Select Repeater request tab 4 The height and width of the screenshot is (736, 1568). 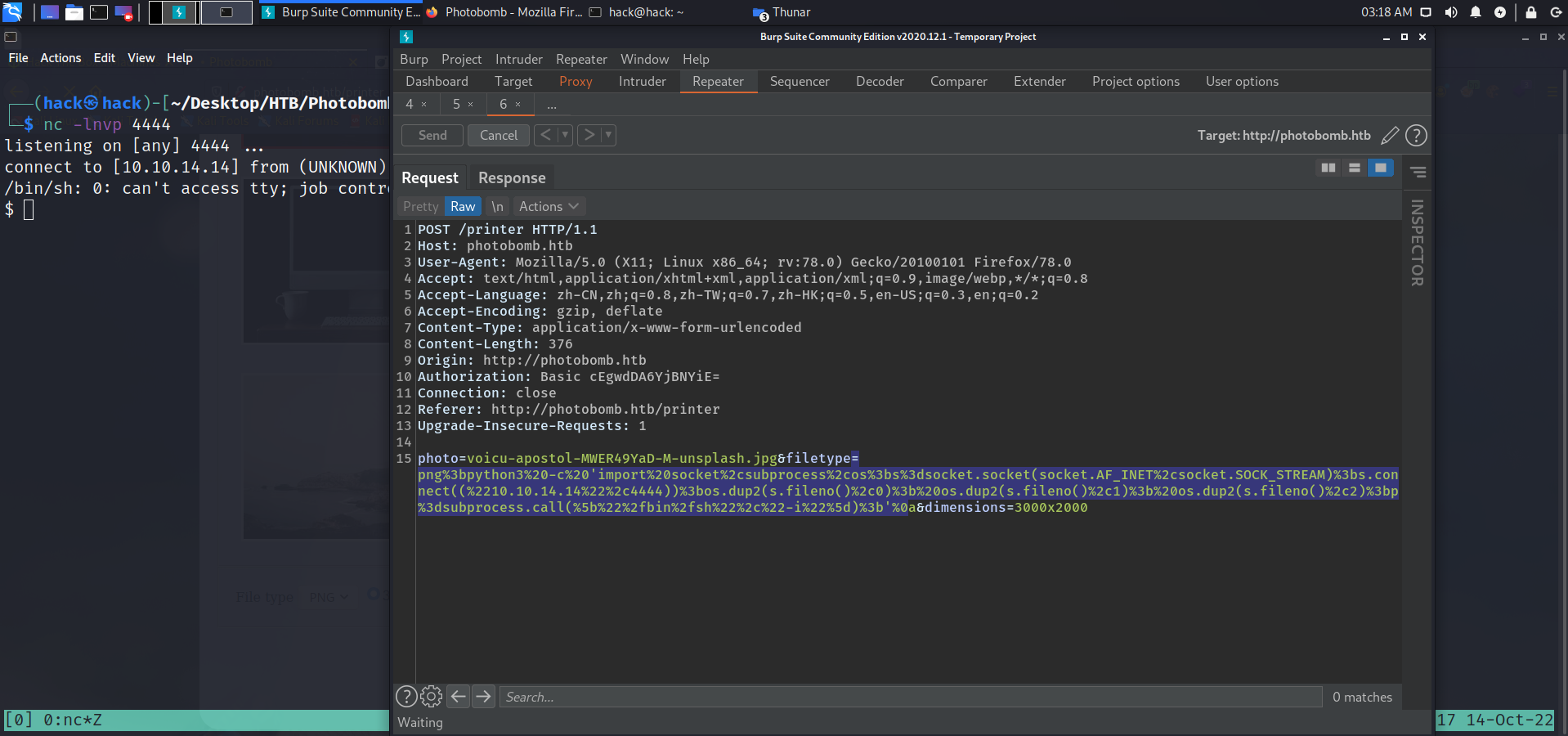click(x=410, y=105)
